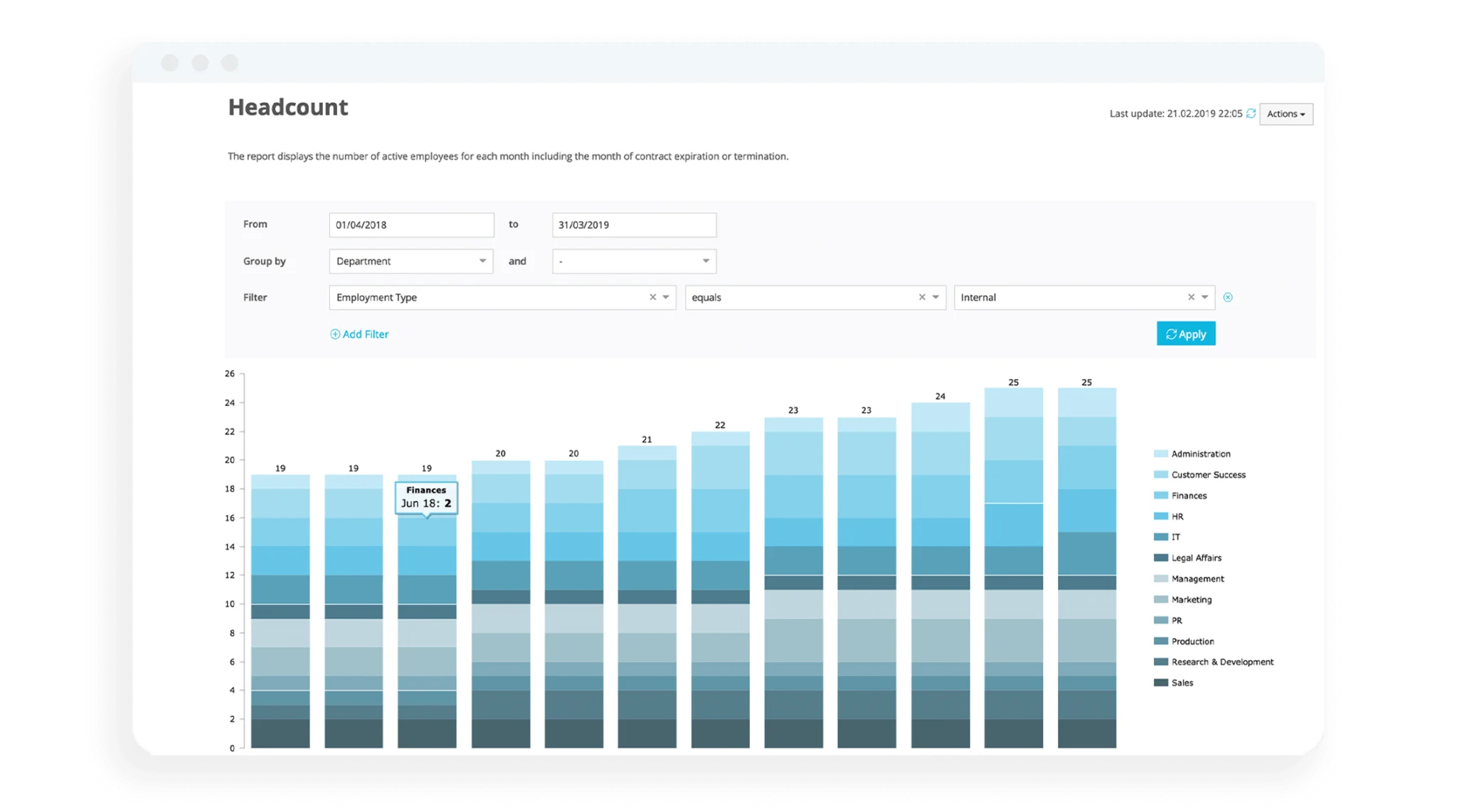Image resolution: width=1457 pixels, height=812 pixels.
Task: Expand the Employment Type filter dropdown
Action: coord(664,297)
